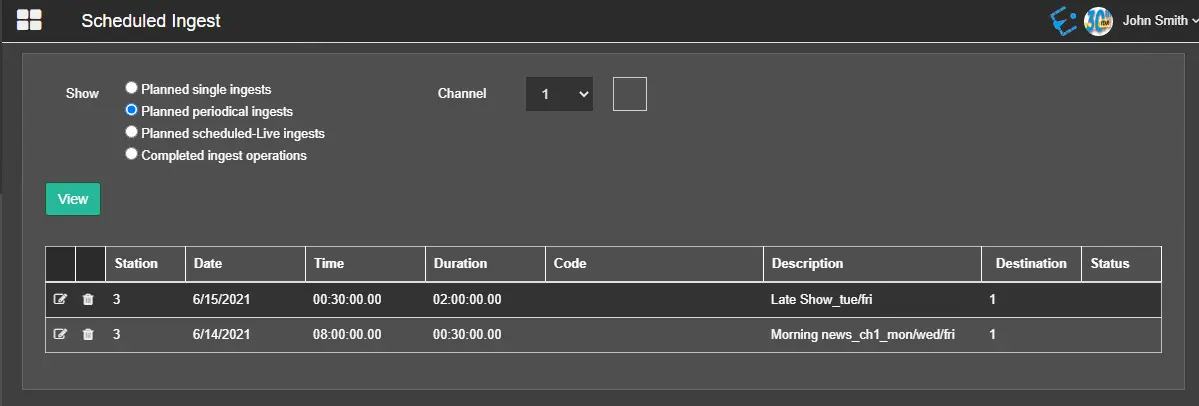Select Planned single ingests radio button

tap(131, 89)
